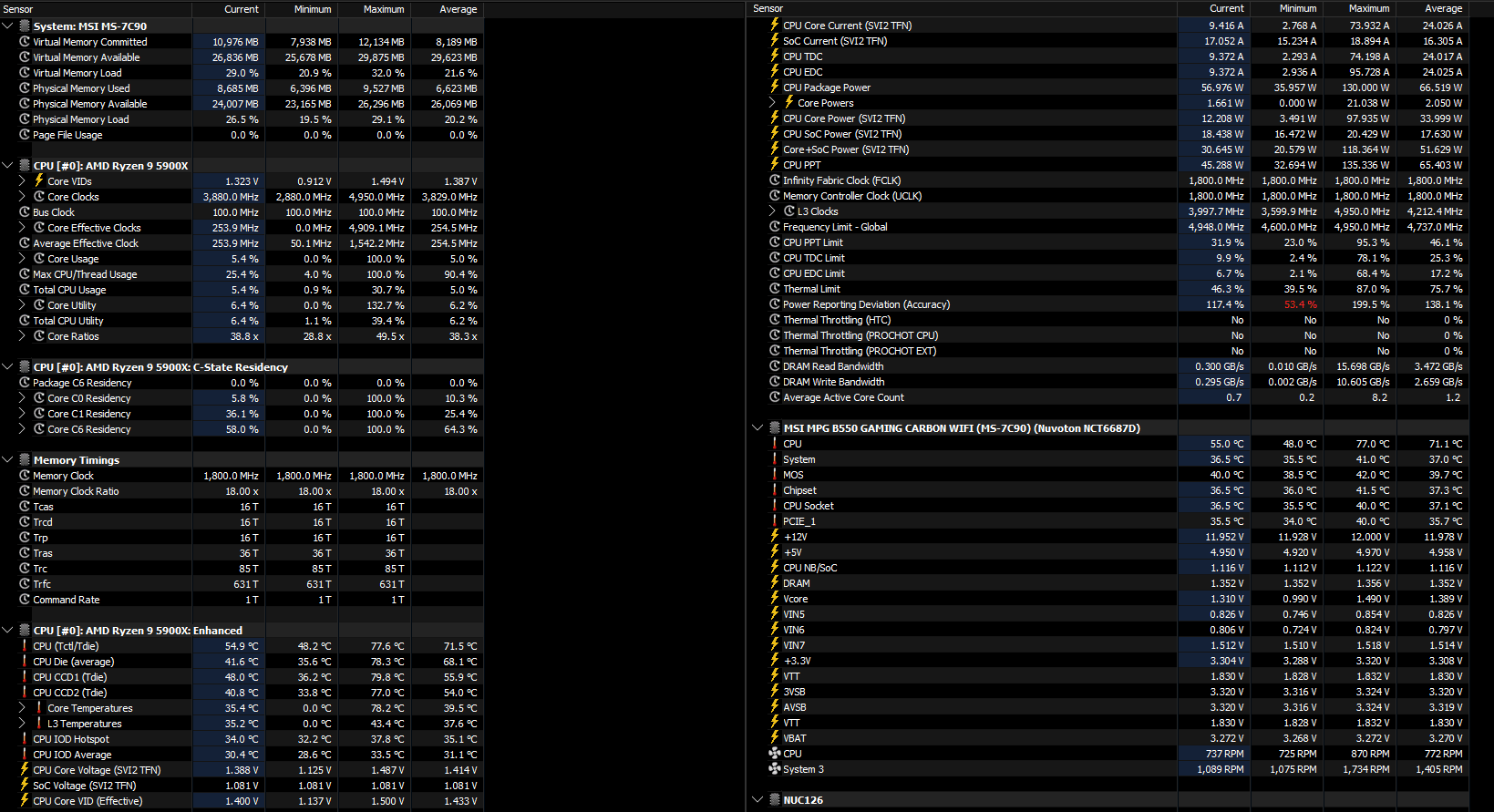The image size is (1494, 812).
Task: Select the Average Active Core Count row
Action: pos(1108,397)
